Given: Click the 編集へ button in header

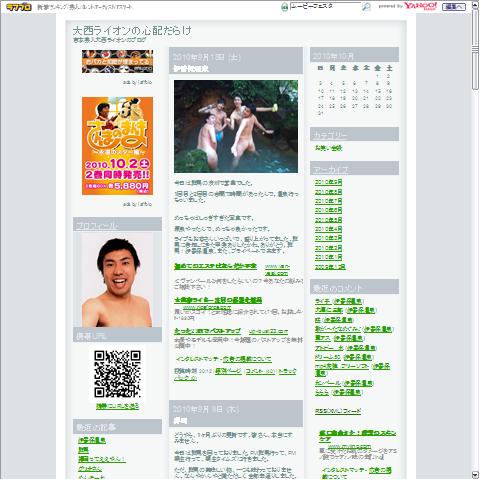Looking at the screenshot, I should tap(454, 7).
